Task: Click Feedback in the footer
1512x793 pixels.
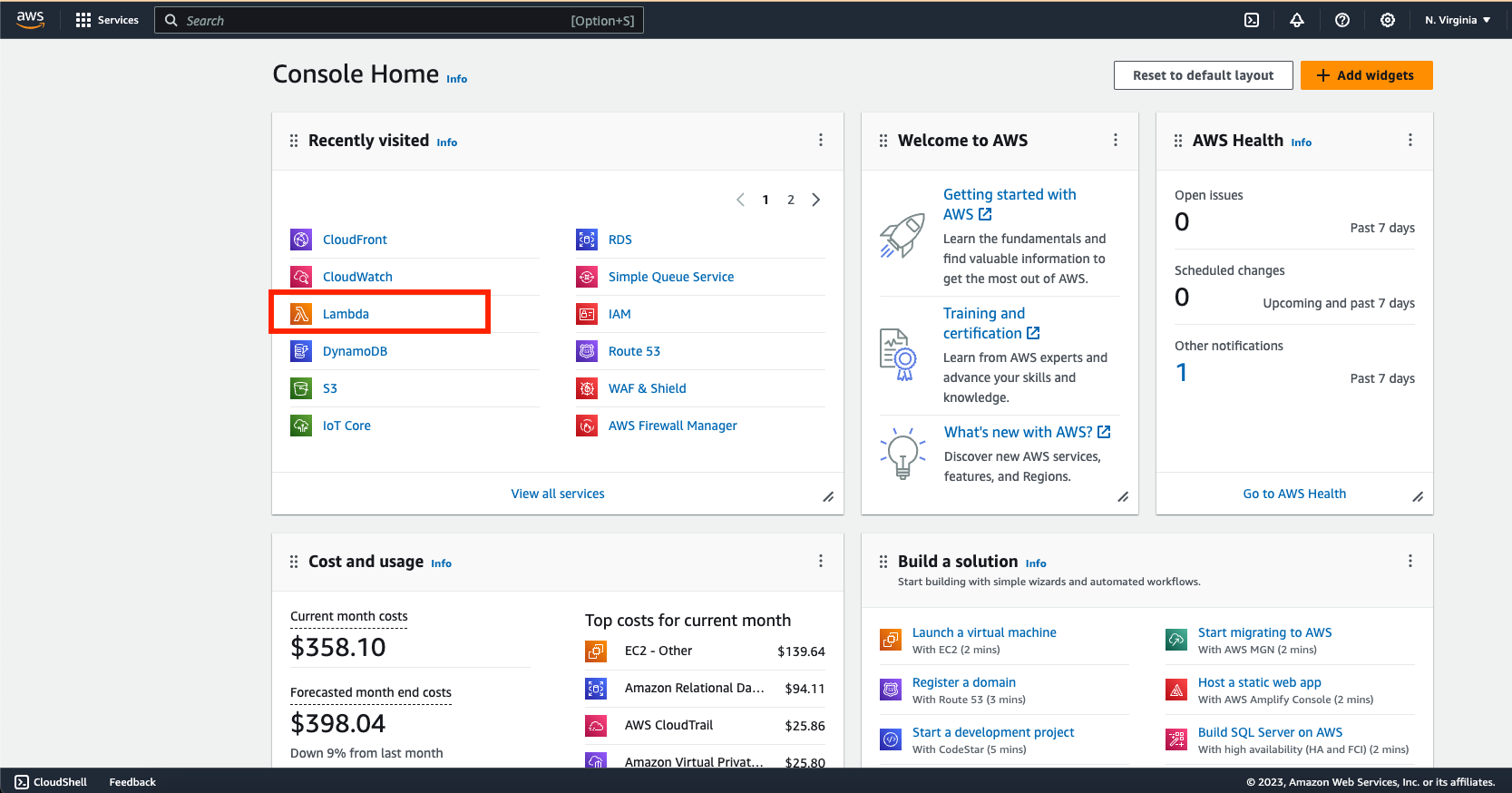Action: pos(132,782)
